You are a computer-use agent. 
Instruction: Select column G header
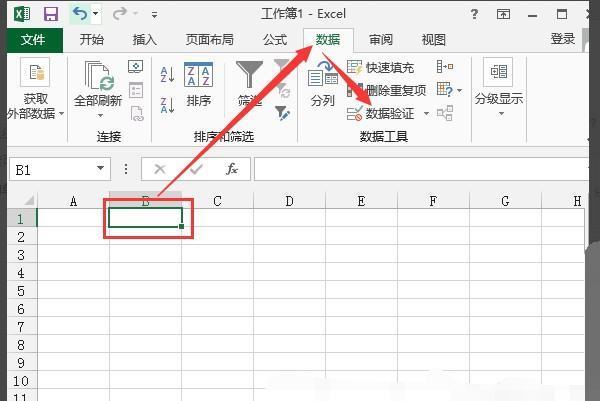pos(505,201)
